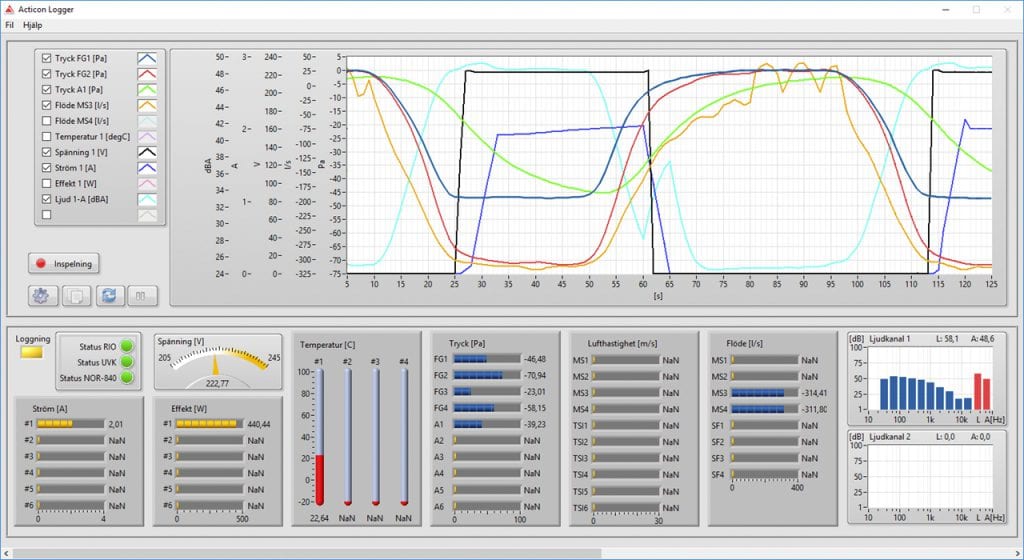Click the A: 48,6 sound level readout
This screenshot has height=560, width=1024.
click(982, 339)
